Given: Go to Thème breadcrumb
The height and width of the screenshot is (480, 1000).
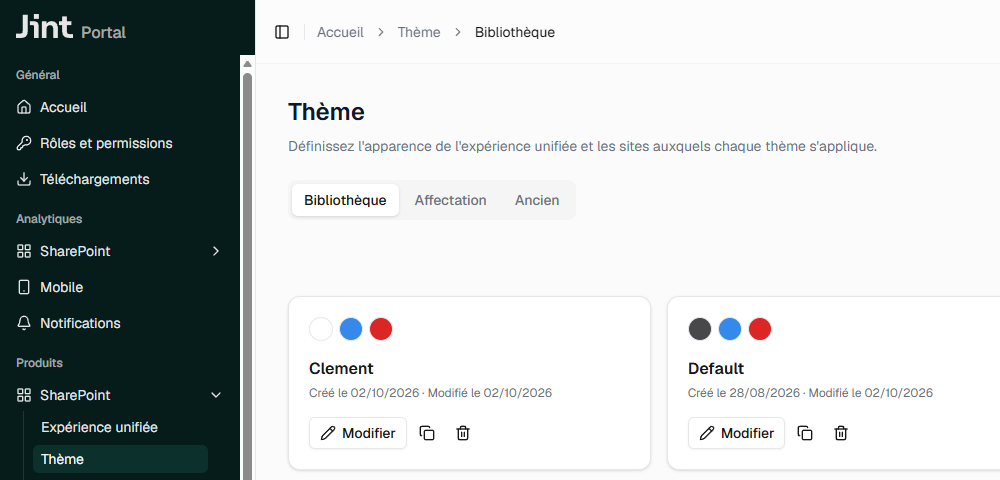Looking at the screenshot, I should (x=419, y=32).
